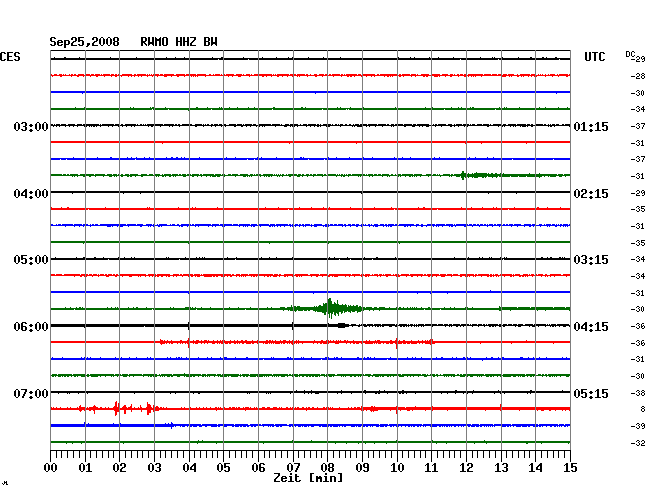Click the 05:00 time label

tap(31, 260)
